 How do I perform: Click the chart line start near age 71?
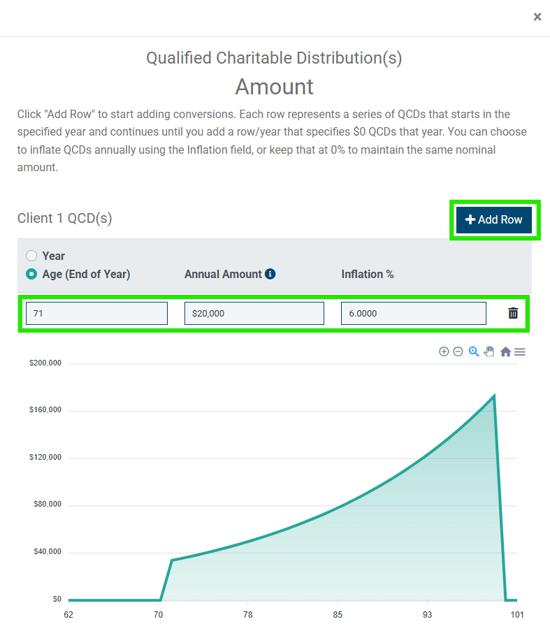[x=172, y=560]
